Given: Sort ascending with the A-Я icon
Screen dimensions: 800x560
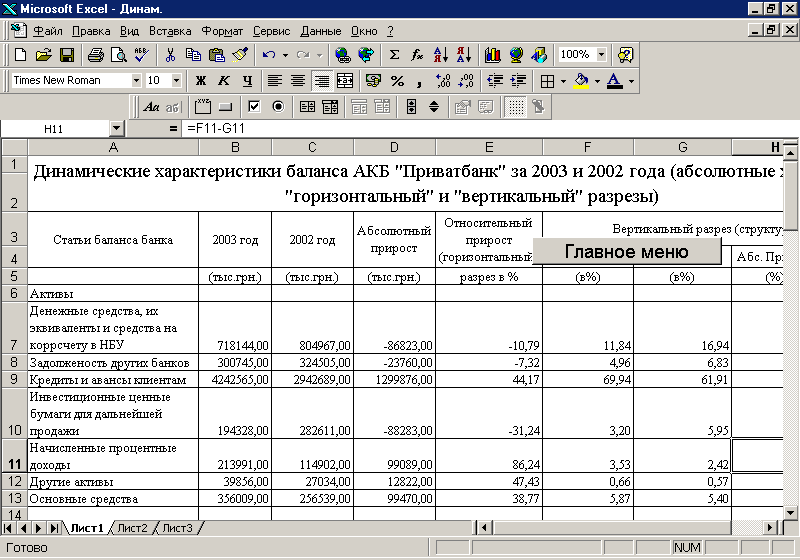Looking at the screenshot, I should (x=440, y=55).
